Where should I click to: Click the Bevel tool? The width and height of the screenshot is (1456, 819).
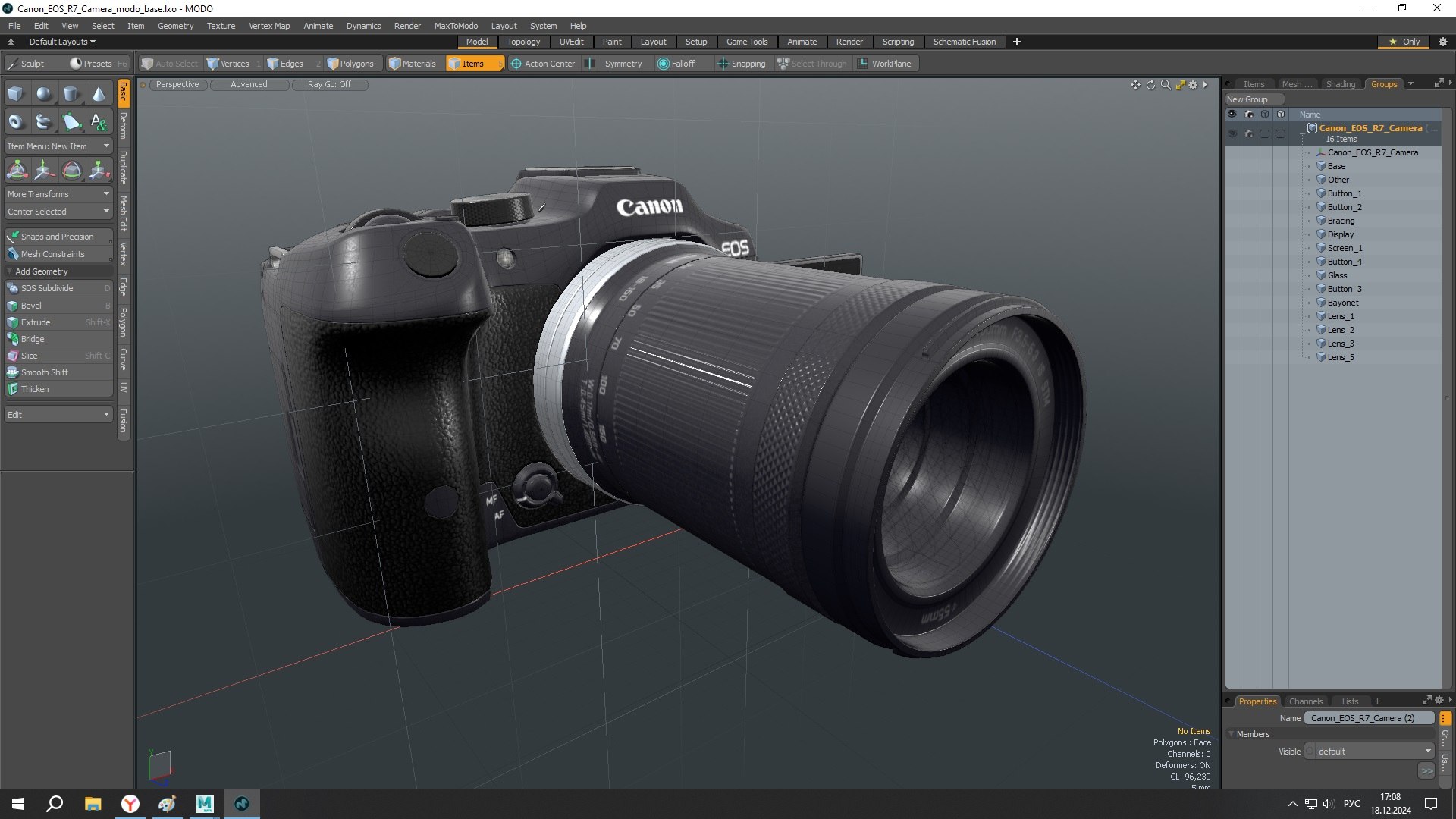pyautogui.click(x=58, y=306)
